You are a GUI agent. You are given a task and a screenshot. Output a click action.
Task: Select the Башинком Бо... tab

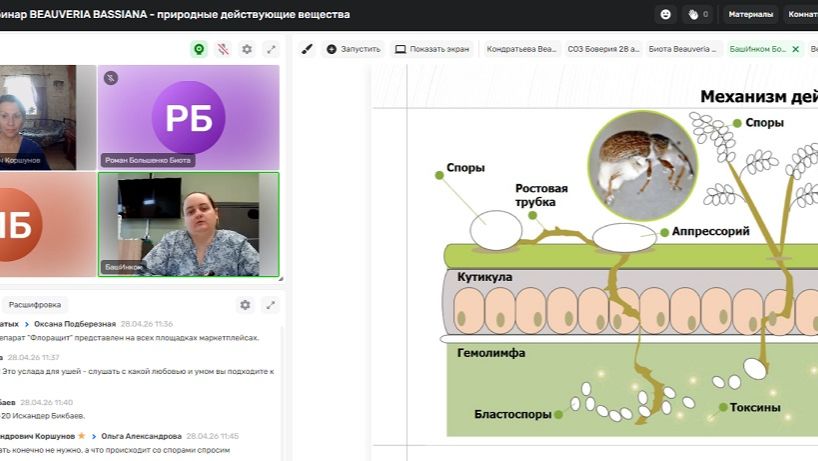pyautogui.click(x=757, y=49)
